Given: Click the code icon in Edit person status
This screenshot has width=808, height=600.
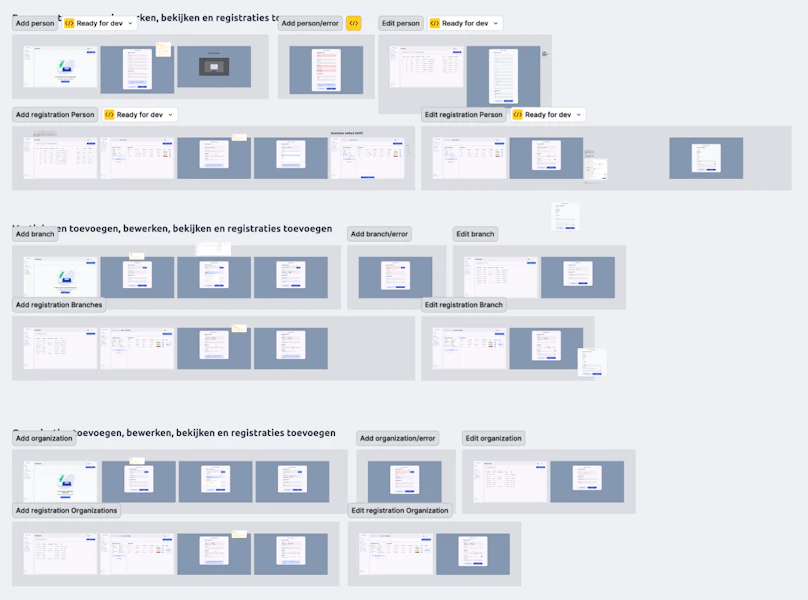Looking at the screenshot, I should (434, 23).
